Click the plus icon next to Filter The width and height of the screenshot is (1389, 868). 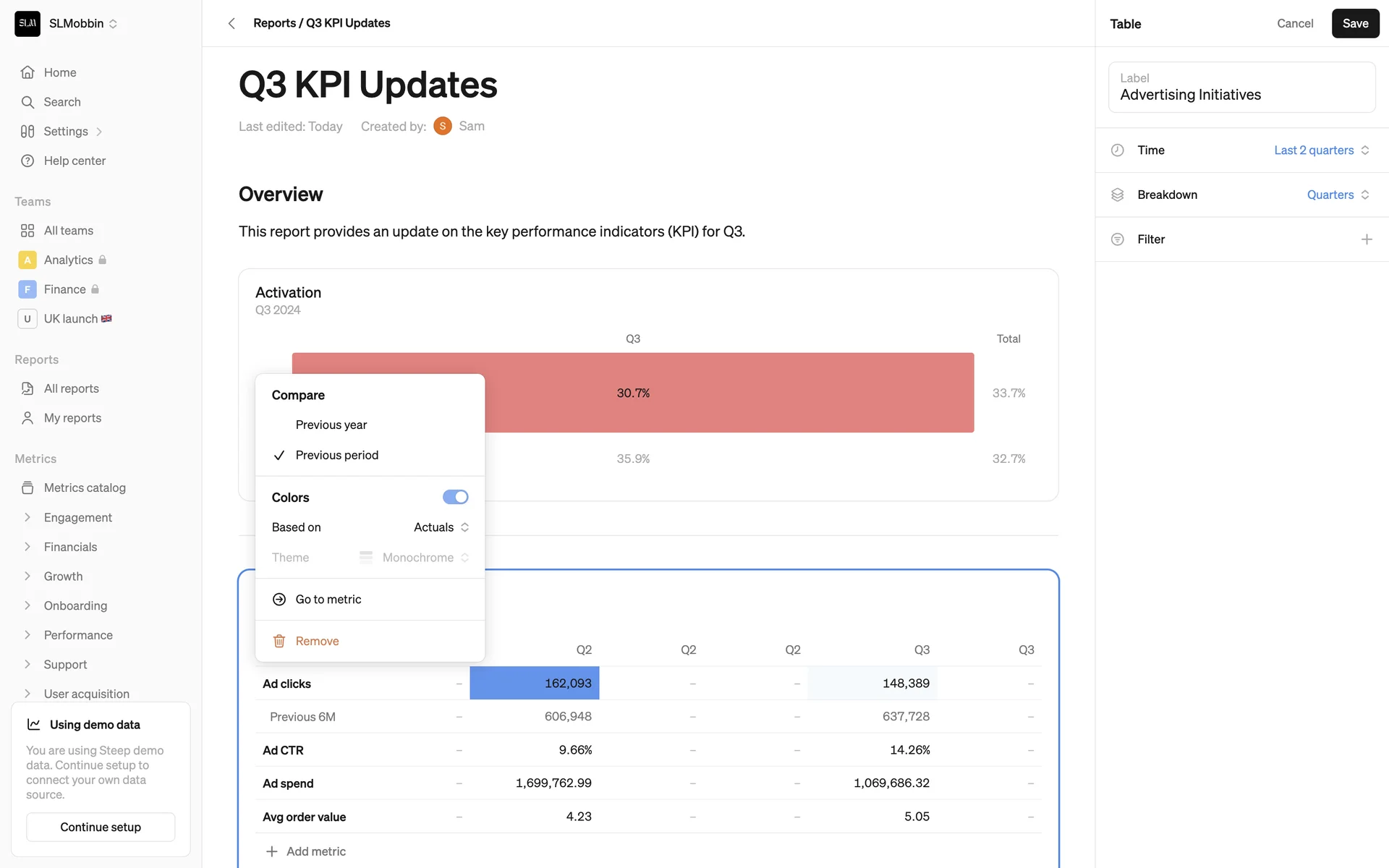(1366, 239)
